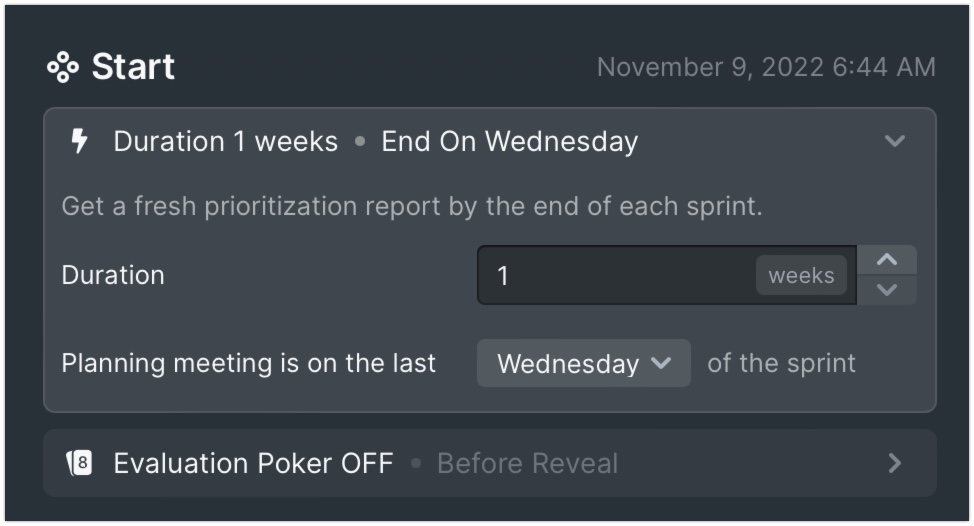Expand the Evaluation Poker section arrow
Viewport: 974px width, 526px height.
(x=894, y=463)
